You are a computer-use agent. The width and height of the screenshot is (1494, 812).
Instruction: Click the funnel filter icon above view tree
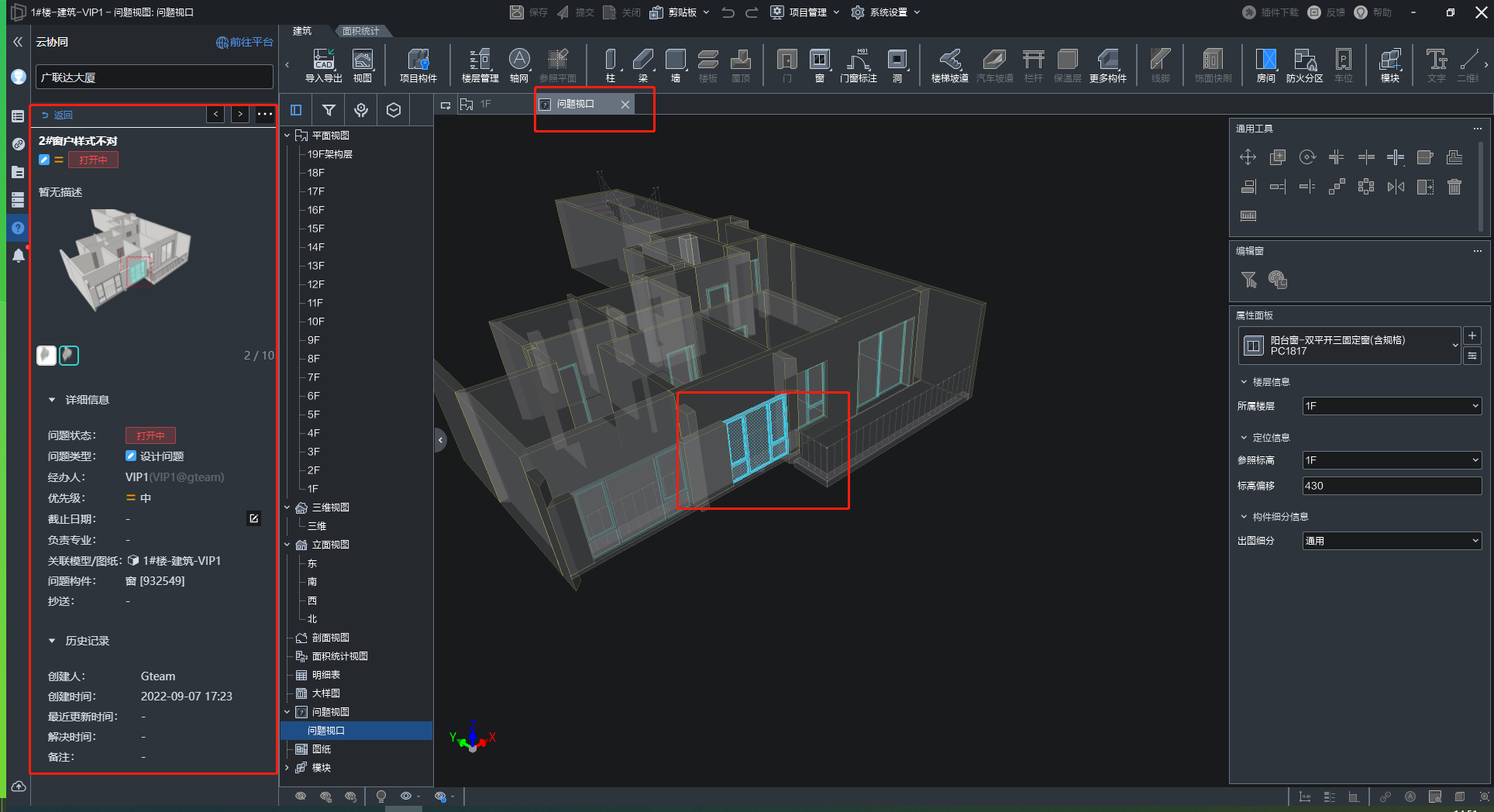coord(329,110)
